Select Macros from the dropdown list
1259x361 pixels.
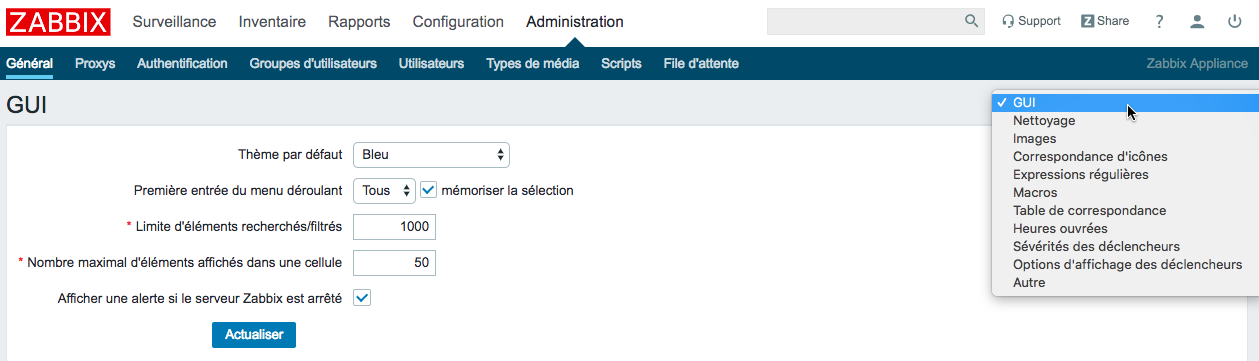1035,192
